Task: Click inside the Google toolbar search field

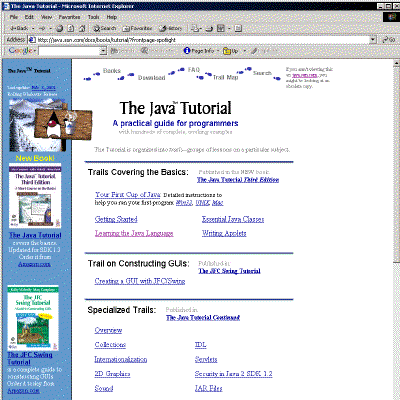Action: coord(69,51)
